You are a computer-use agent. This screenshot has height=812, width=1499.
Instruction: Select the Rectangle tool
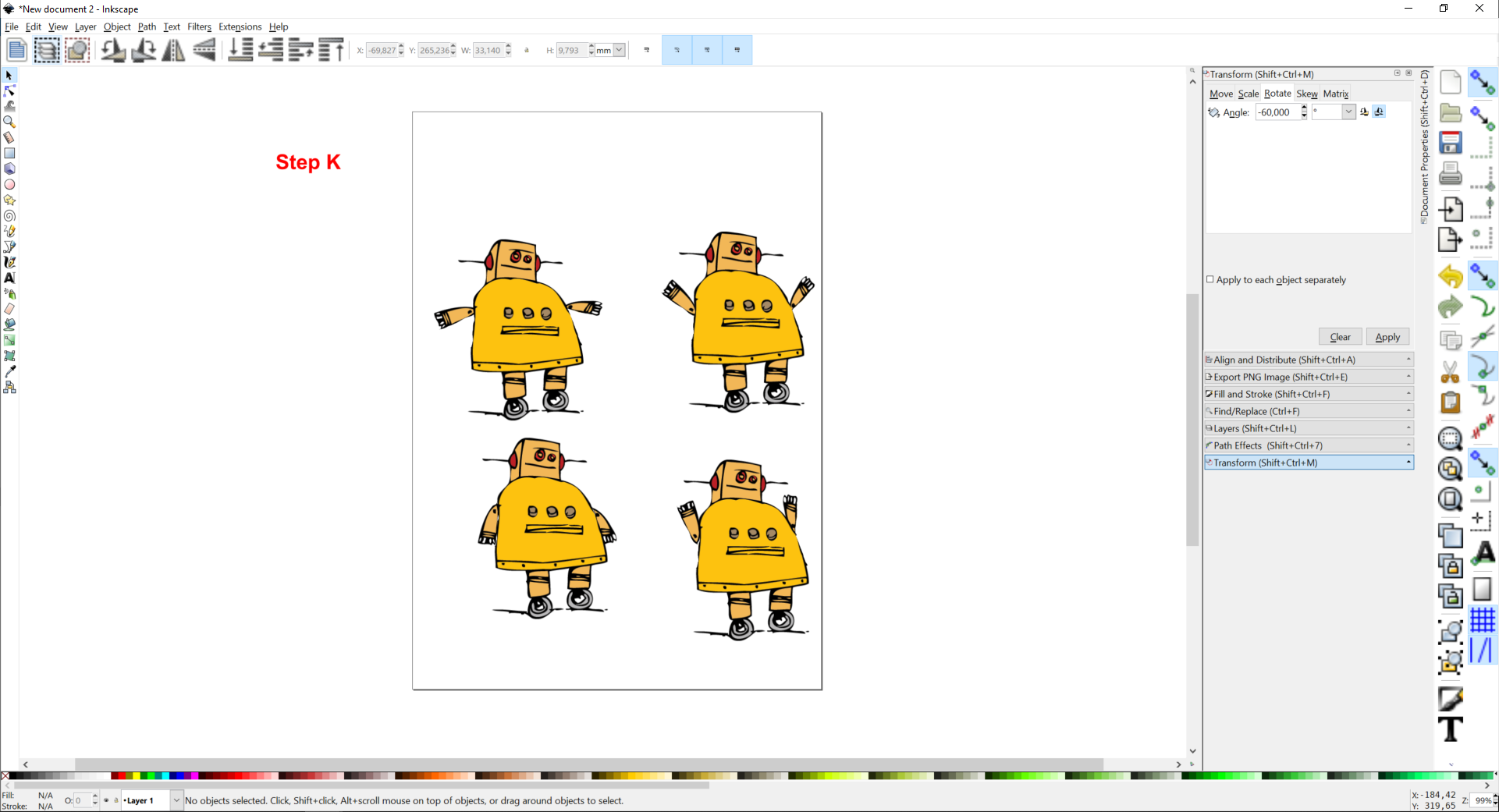click(9, 153)
